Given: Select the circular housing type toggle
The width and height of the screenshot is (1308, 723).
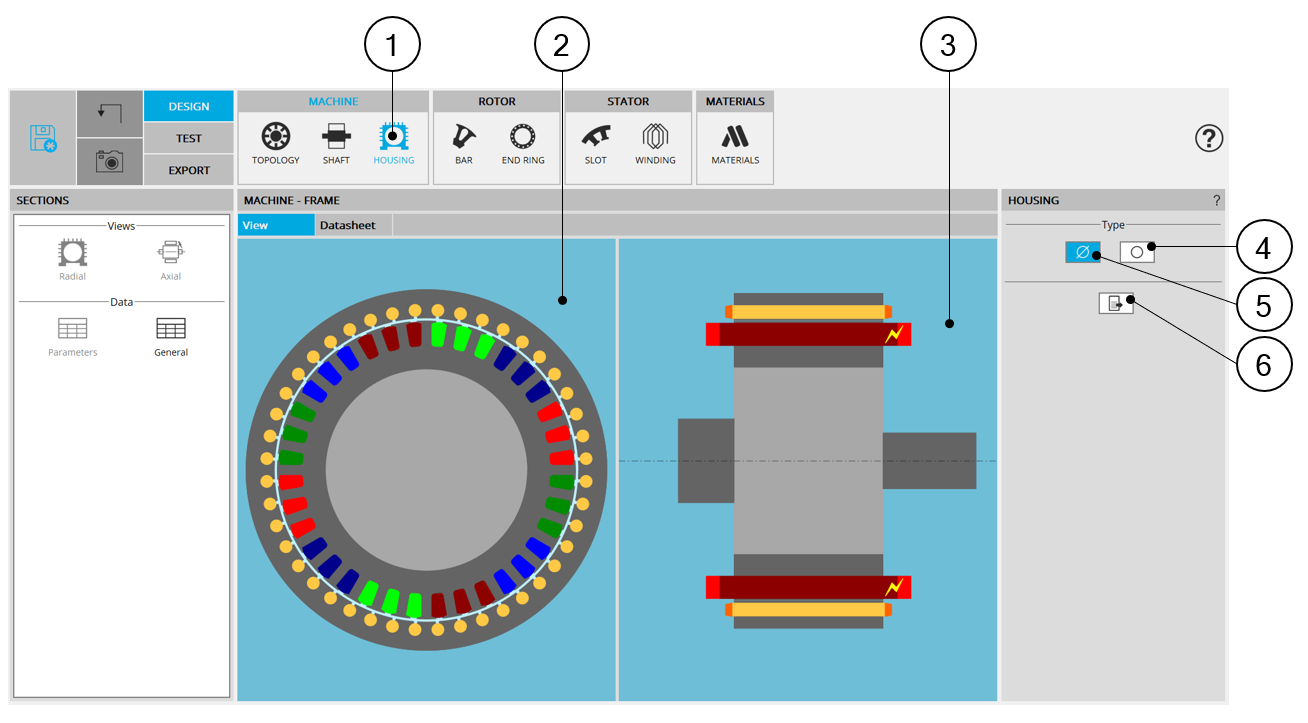Looking at the screenshot, I should click(1137, 252).
